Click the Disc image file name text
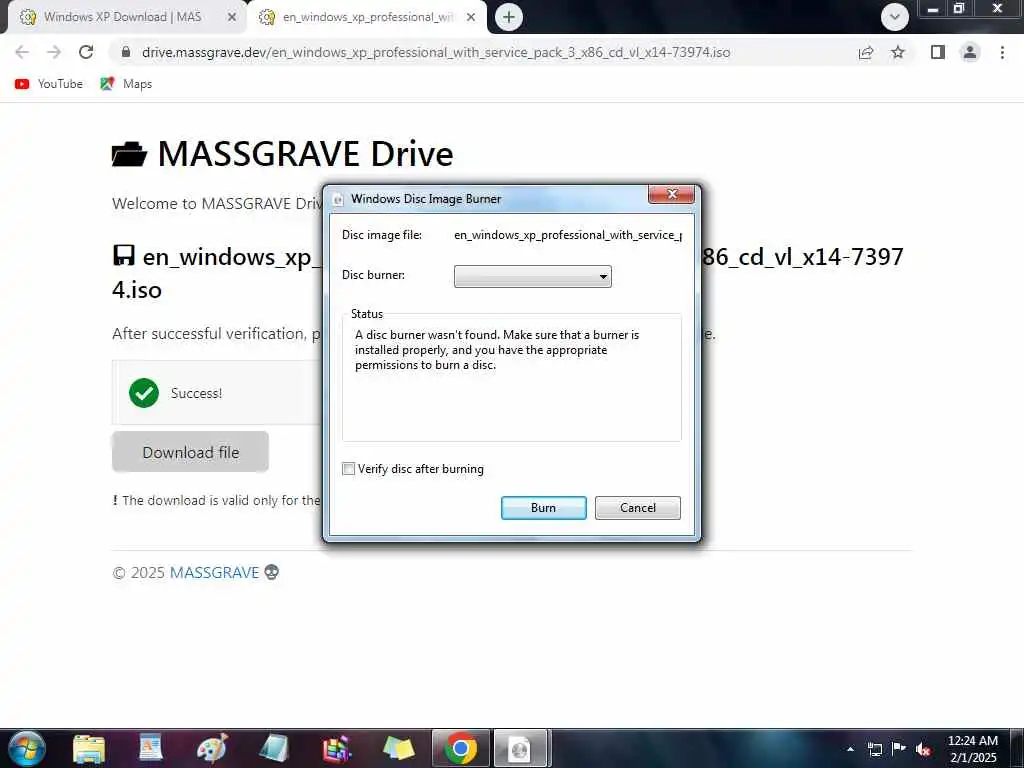 click(568, 235)
